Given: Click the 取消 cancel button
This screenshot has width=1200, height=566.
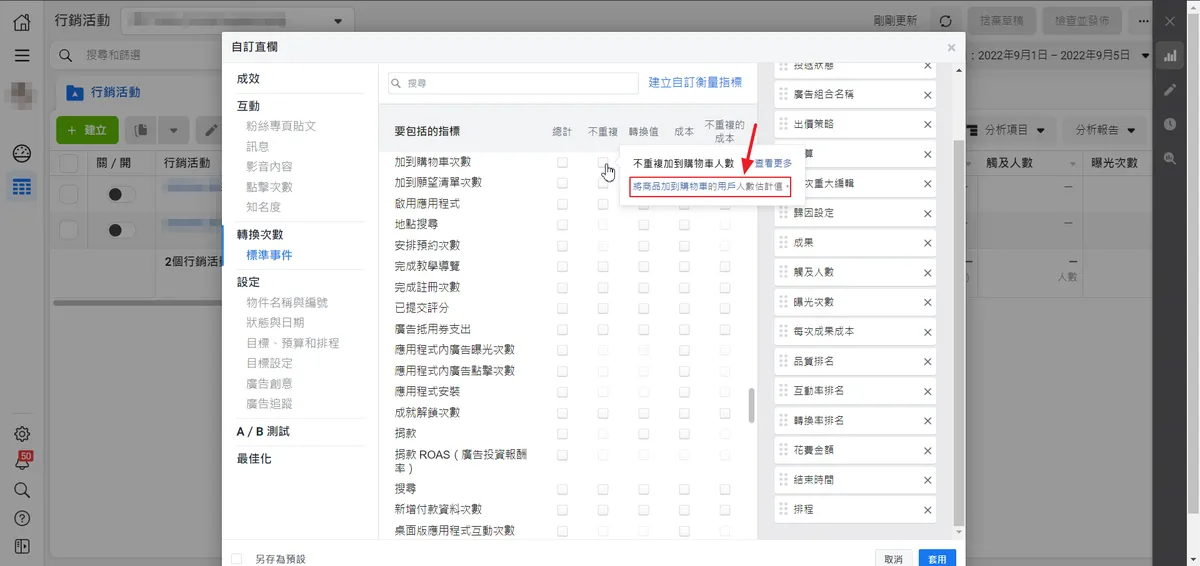Looking at the screenshot, I should point(893,558).
